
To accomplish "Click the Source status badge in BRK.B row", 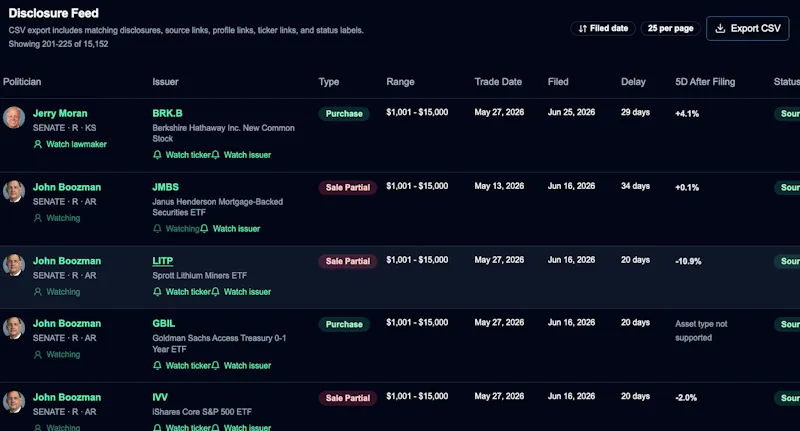I will point(788,114).
